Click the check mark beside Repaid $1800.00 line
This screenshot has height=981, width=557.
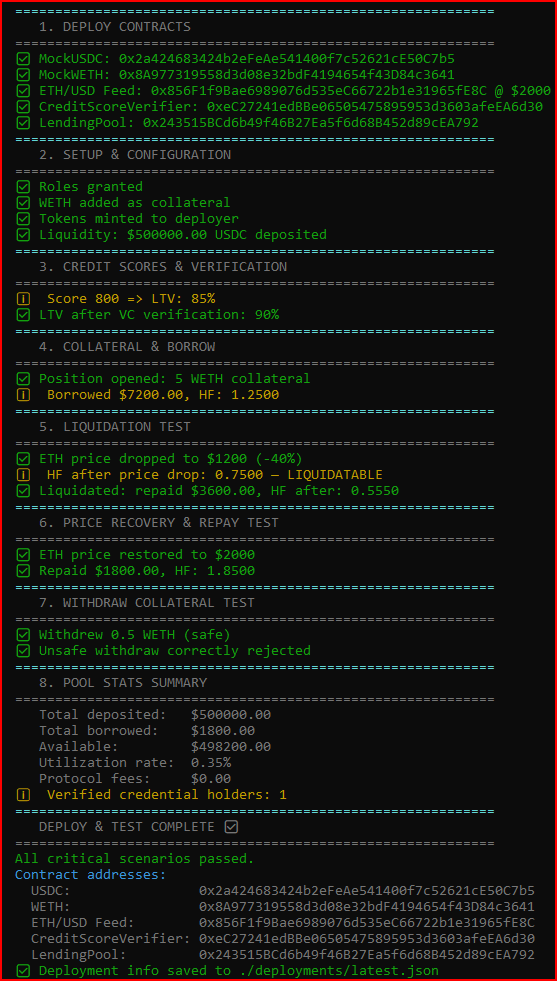tap(23, 571)
